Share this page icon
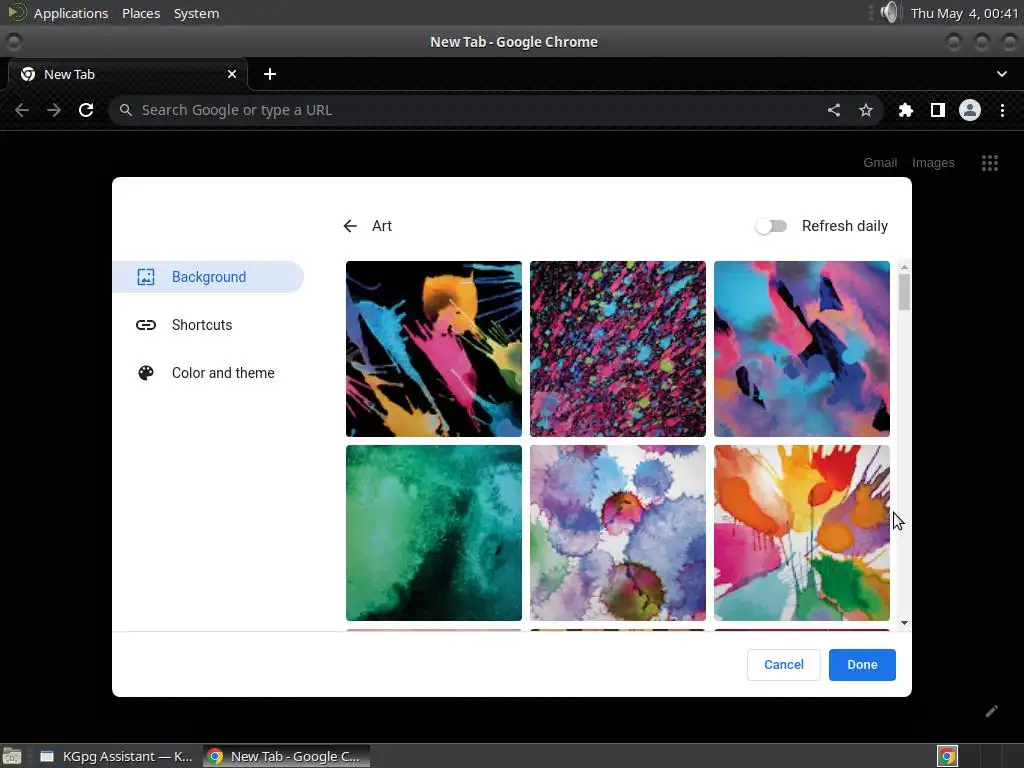Image resolution: width=1024 pixels, height=768 pixels. pos(834,110)
